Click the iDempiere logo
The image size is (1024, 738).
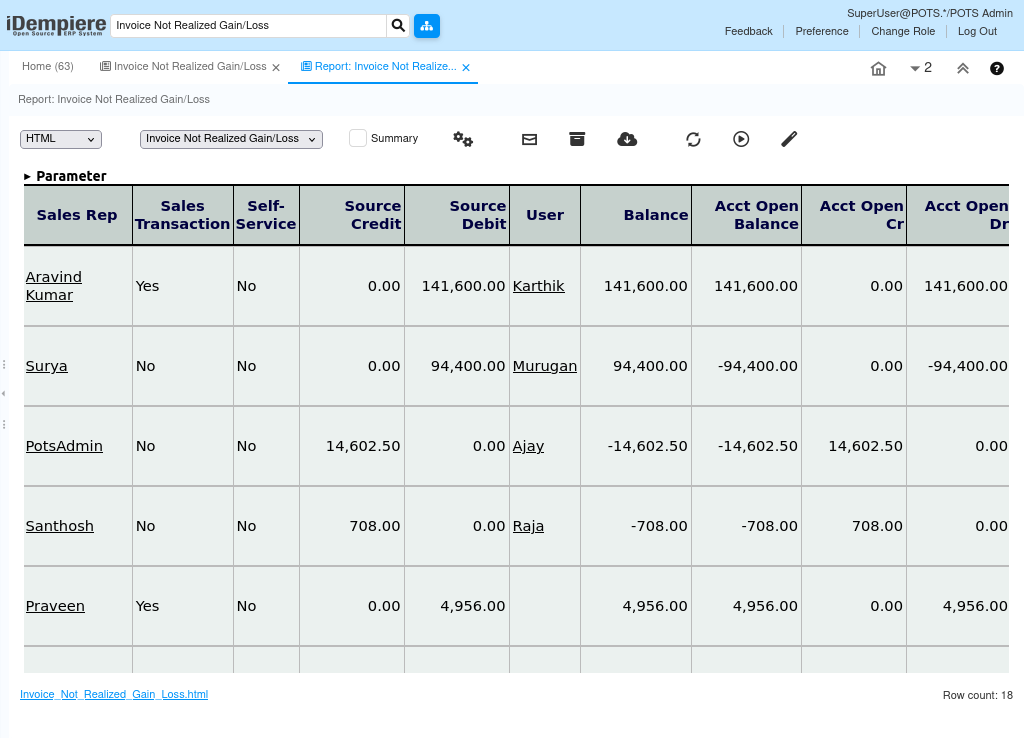[x=56, y=25]
